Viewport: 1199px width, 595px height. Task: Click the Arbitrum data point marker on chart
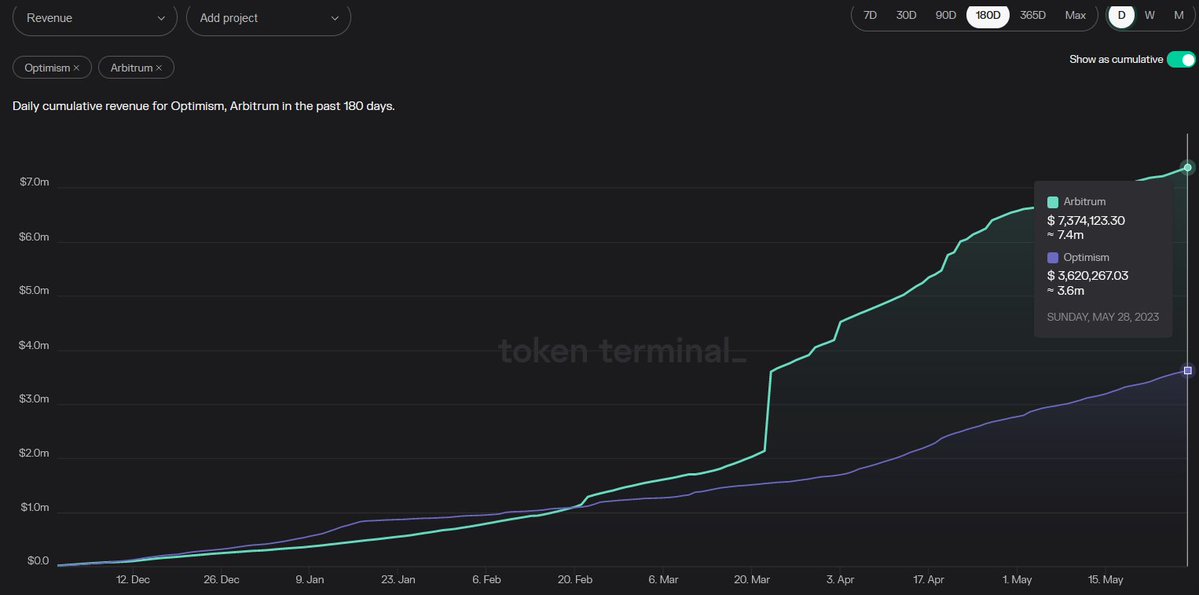pyautogui.click(x=1188, y=167)
